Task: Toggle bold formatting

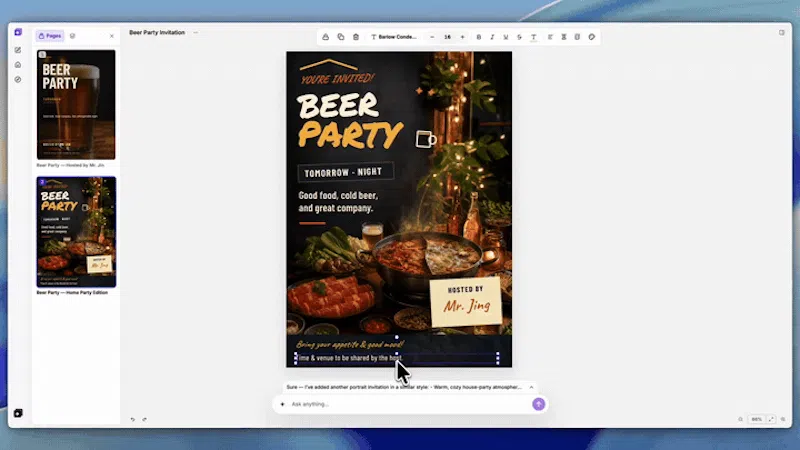Action: 479,37
